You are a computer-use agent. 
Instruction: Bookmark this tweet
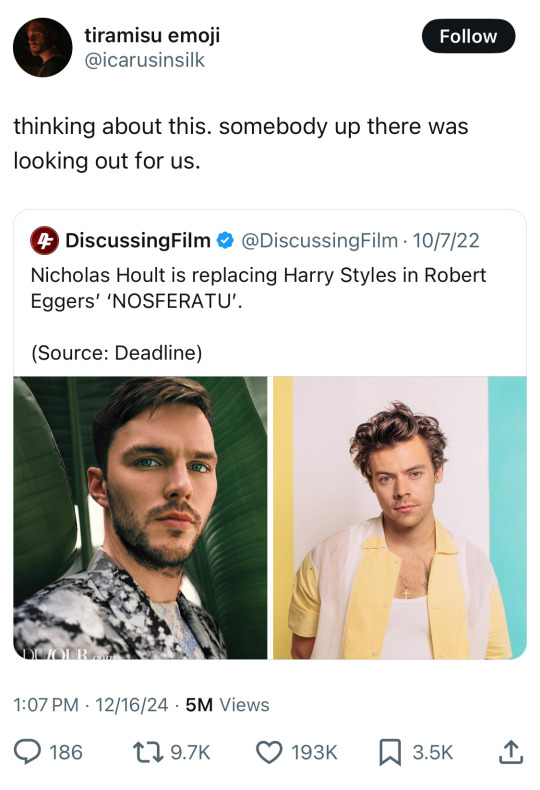(390, 752)
